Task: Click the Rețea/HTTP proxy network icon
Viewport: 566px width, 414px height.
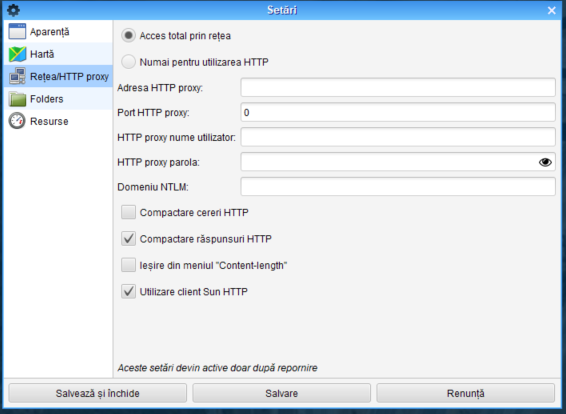Action: coord(17,76)
